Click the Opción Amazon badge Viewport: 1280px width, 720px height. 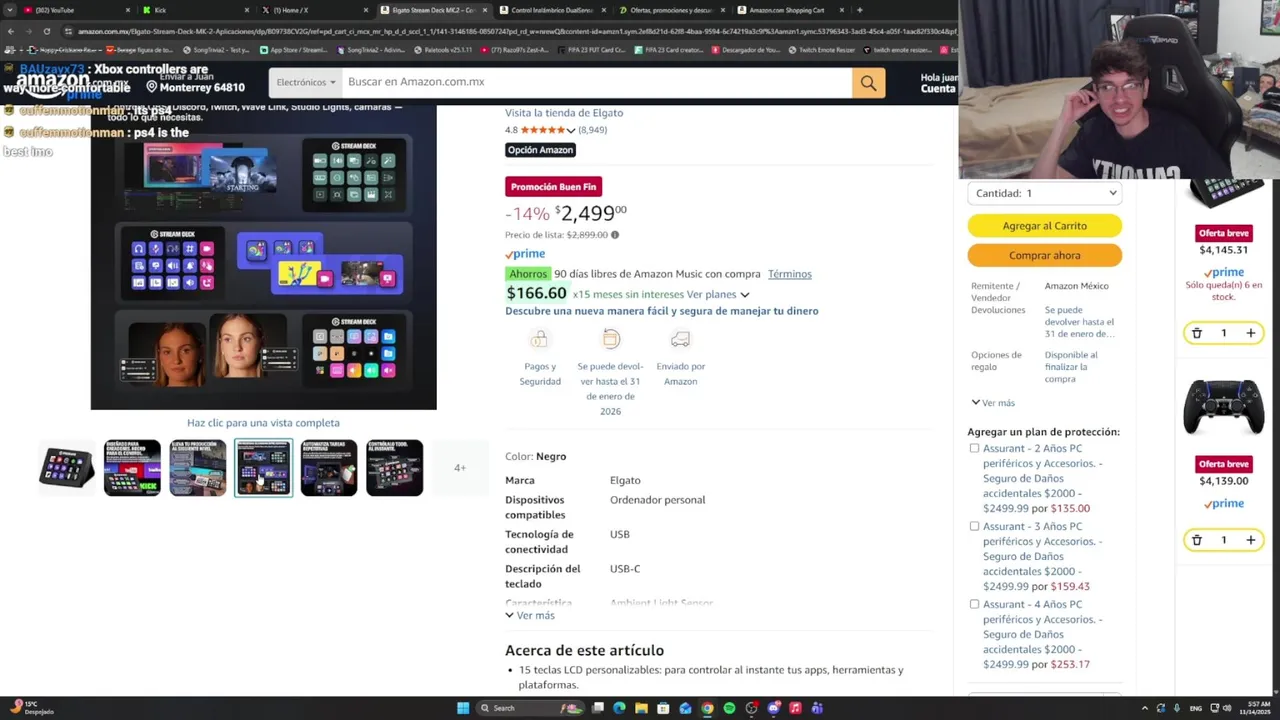pos(540,150)
